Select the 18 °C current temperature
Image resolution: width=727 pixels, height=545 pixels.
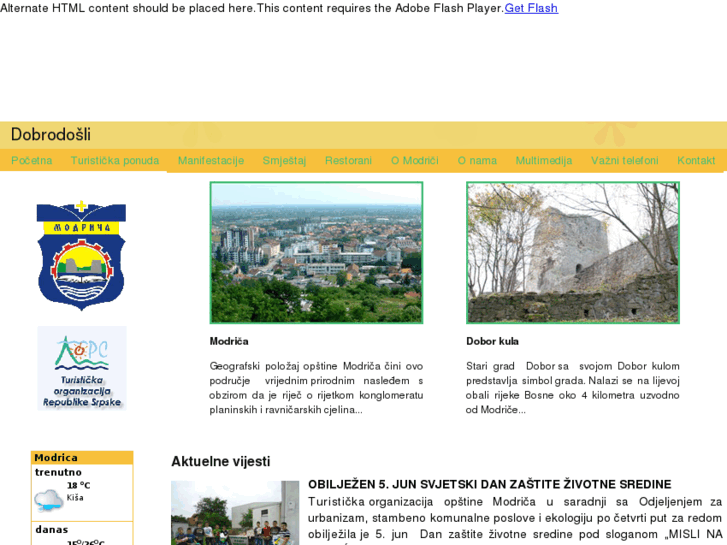79,486
